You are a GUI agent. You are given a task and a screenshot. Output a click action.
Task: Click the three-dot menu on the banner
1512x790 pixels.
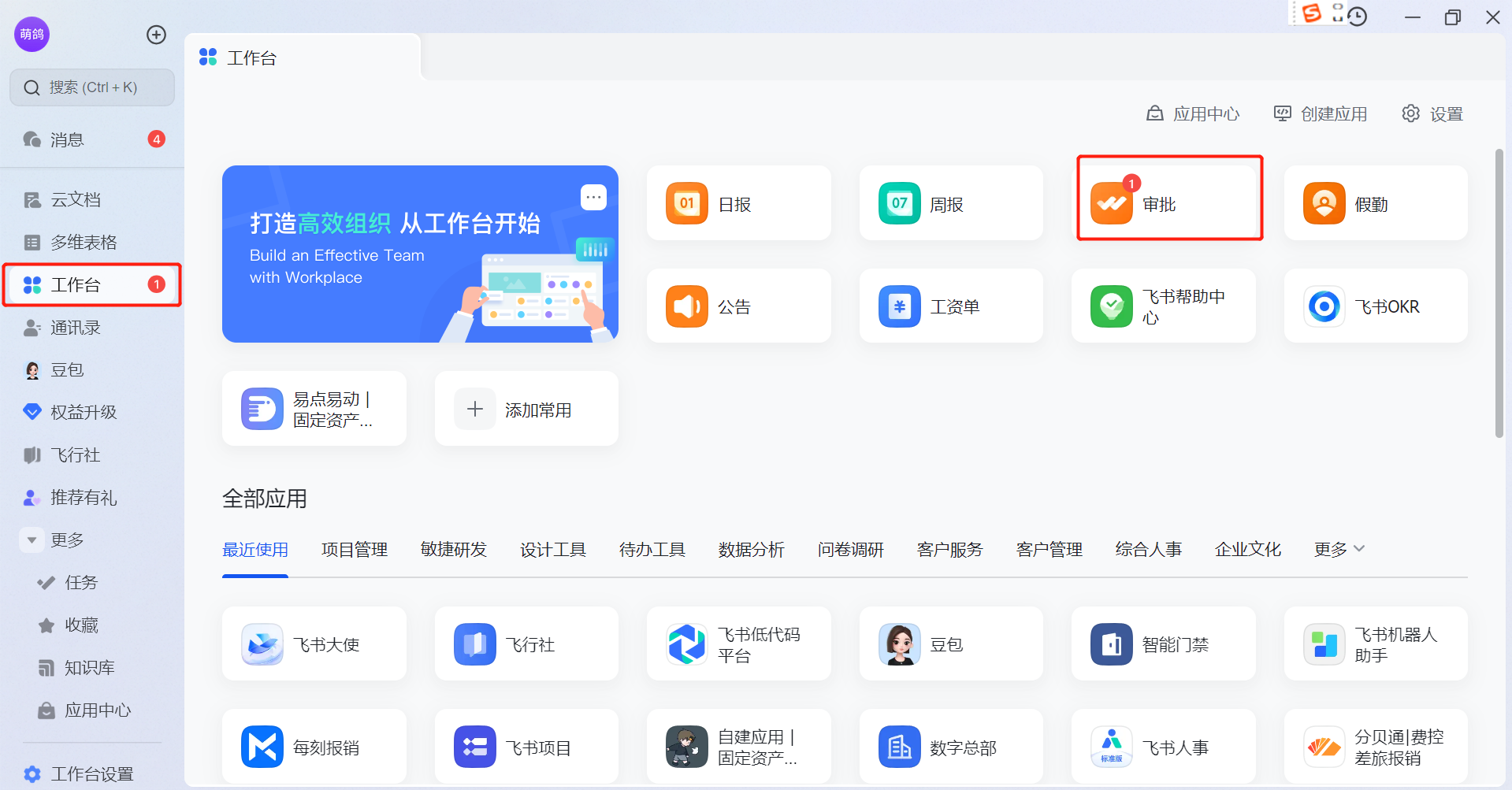593,197
